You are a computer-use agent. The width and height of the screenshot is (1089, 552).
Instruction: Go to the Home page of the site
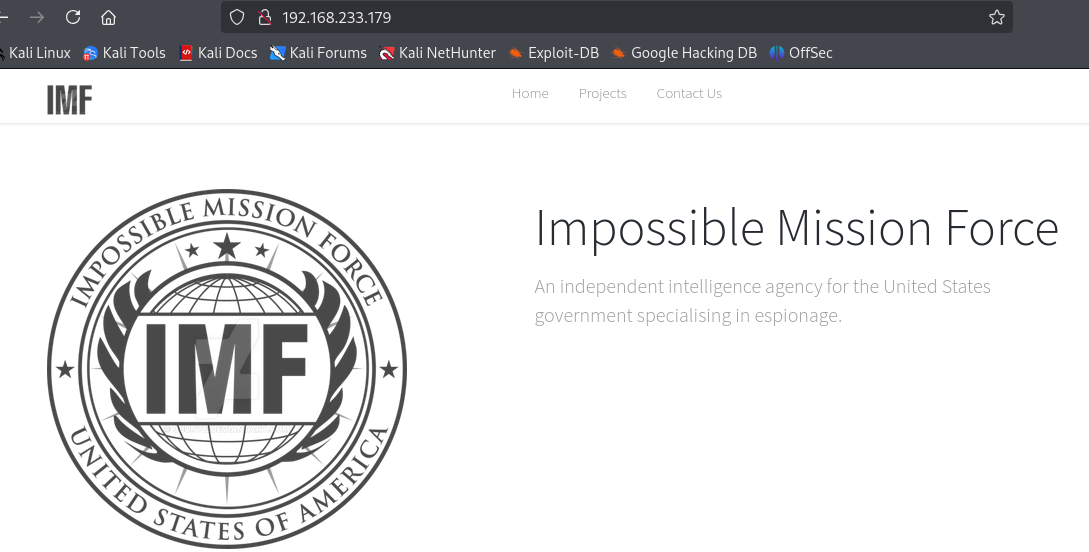(x=530, y=94)
